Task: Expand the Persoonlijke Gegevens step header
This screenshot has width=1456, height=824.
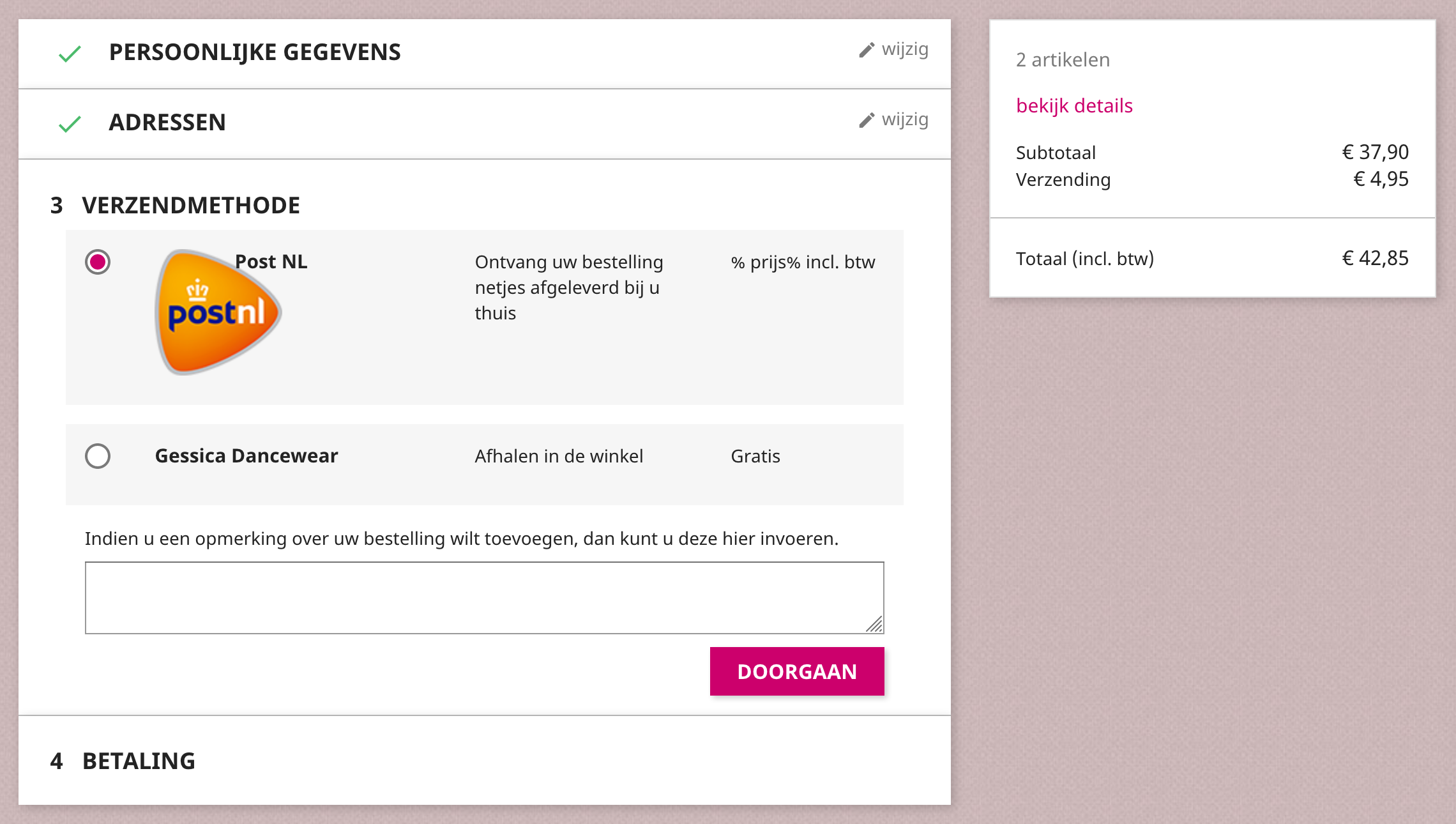Action: [x=255, y=52]
